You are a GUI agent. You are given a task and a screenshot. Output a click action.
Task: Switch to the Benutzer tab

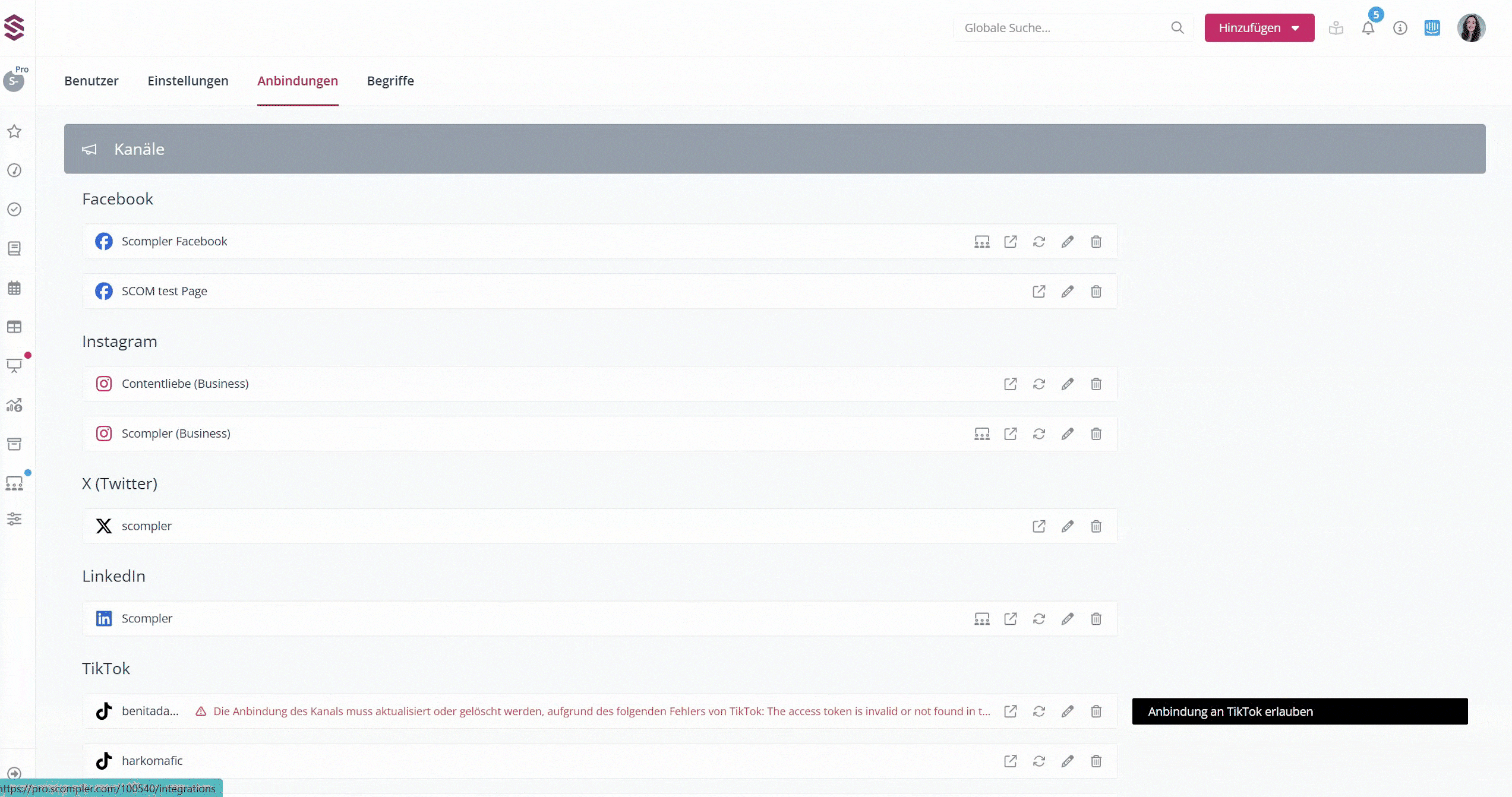tap(91, 81)
